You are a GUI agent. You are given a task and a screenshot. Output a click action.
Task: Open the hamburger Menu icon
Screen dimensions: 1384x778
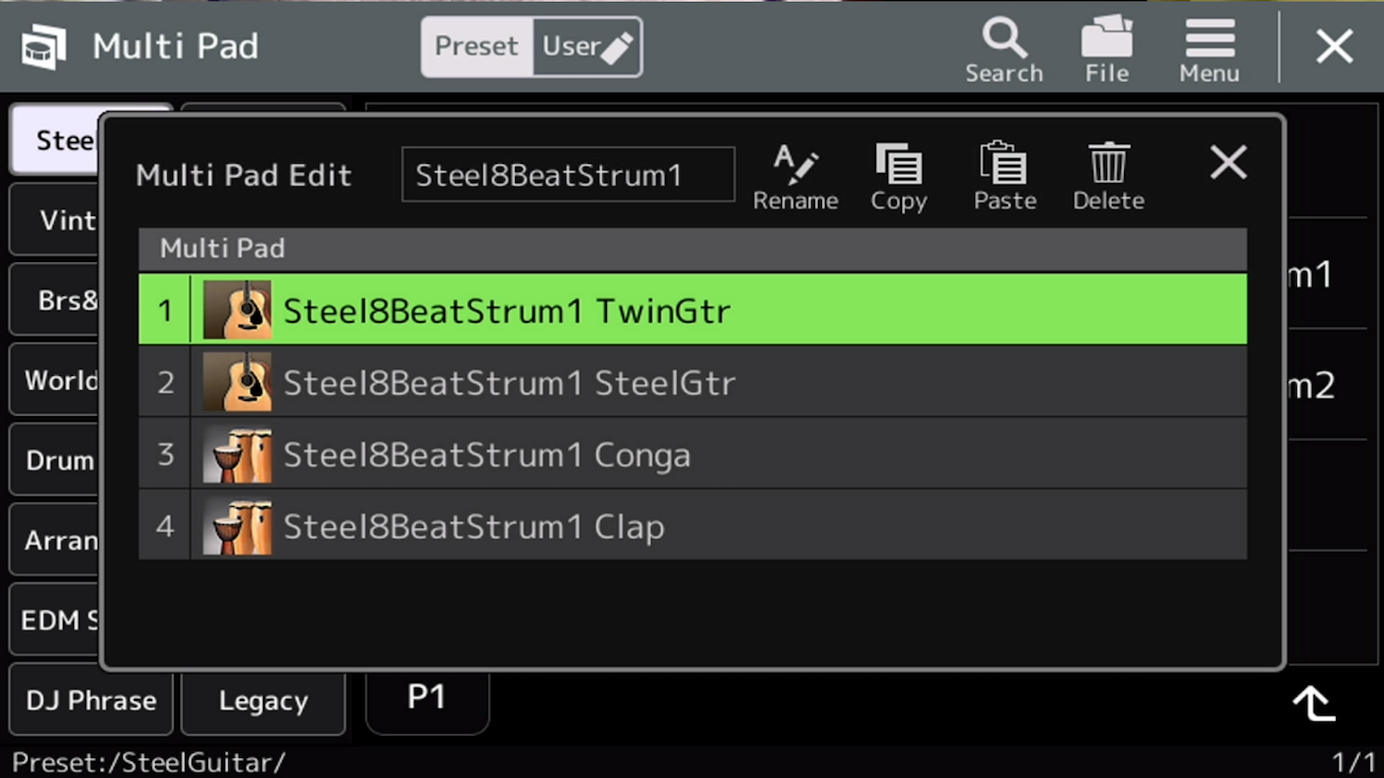pyautogui.click(x=1209, y=50)
